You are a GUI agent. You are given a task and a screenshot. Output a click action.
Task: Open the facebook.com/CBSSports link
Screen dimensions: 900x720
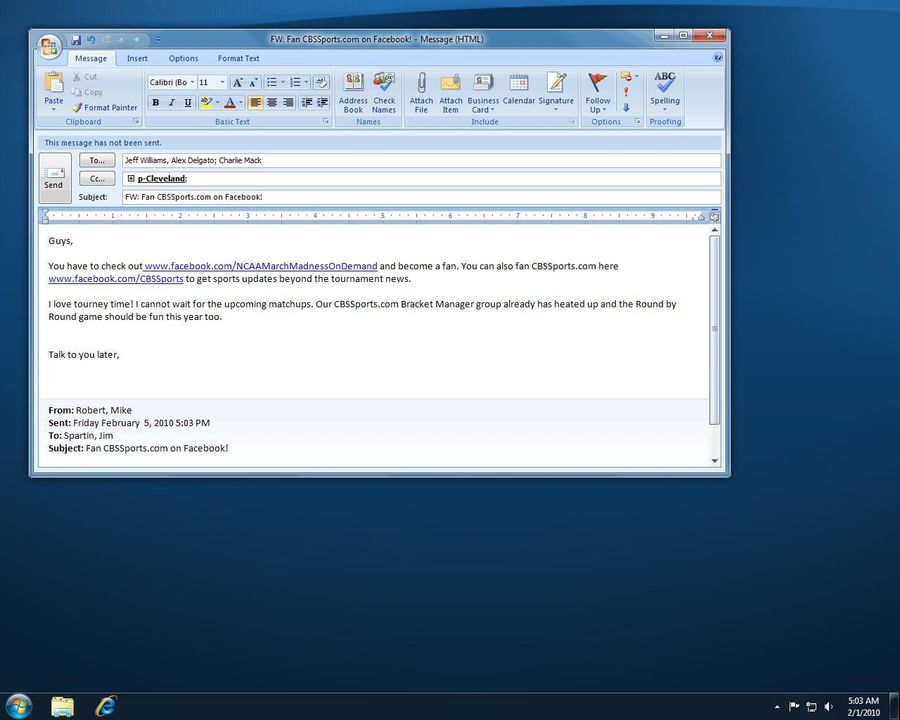coord(116,278)
